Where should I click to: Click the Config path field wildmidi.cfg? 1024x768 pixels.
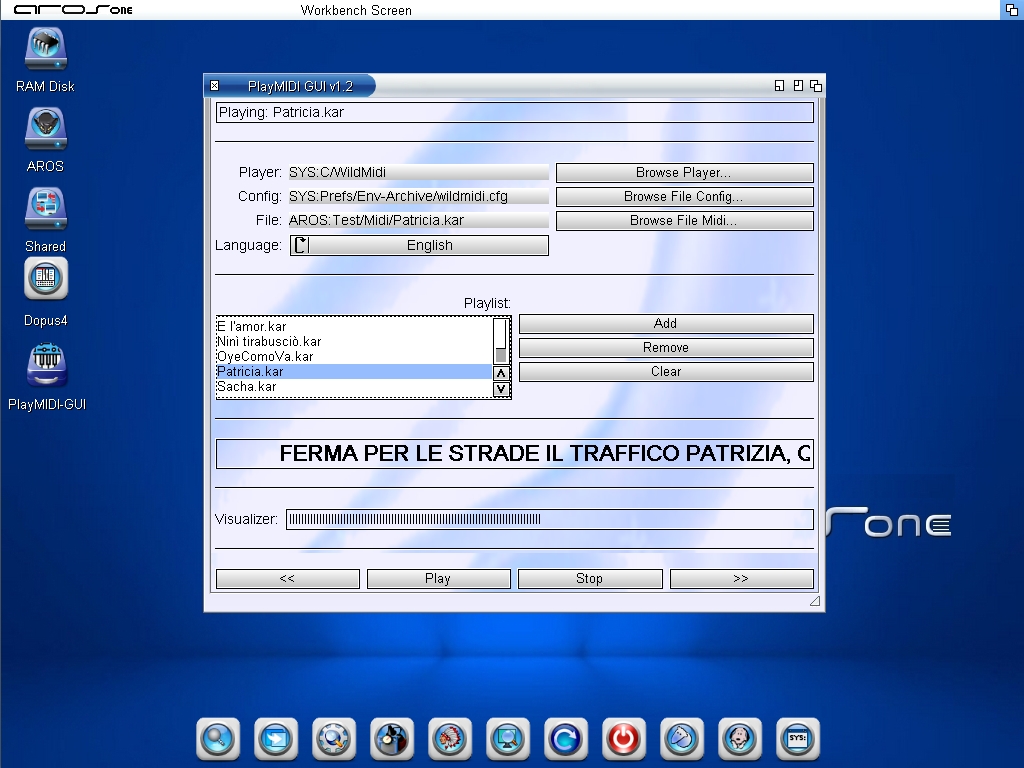coord(419,197)
